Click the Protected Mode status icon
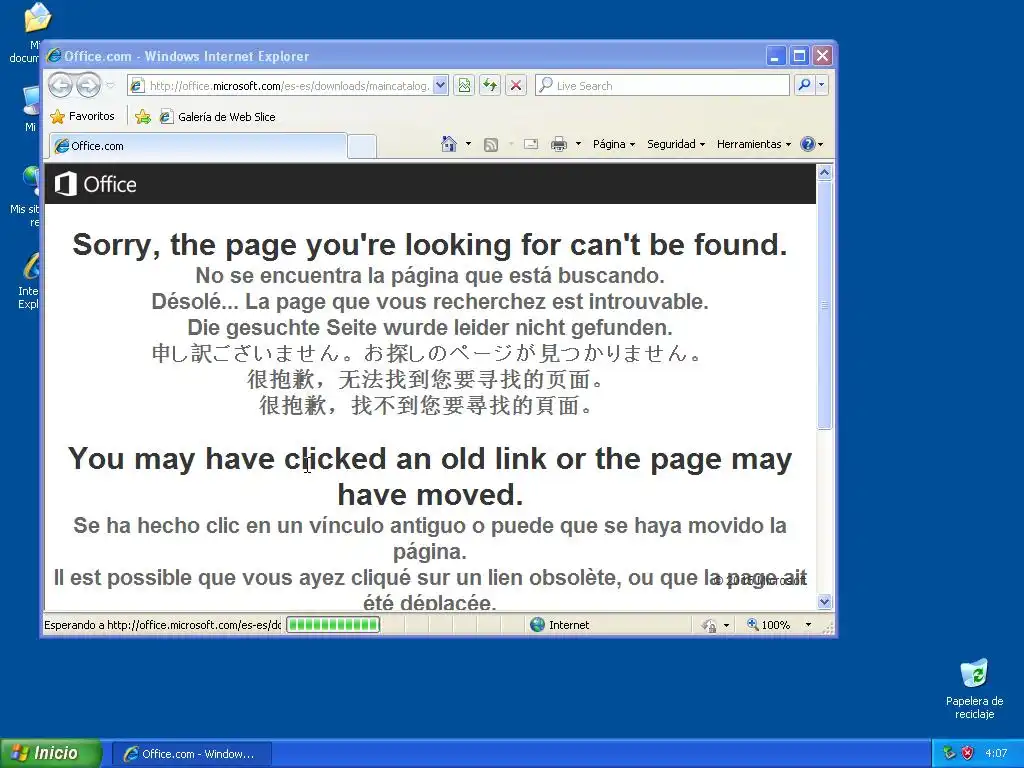The image size is (1024, 768). pyautogui.click(x=709, y=626)
